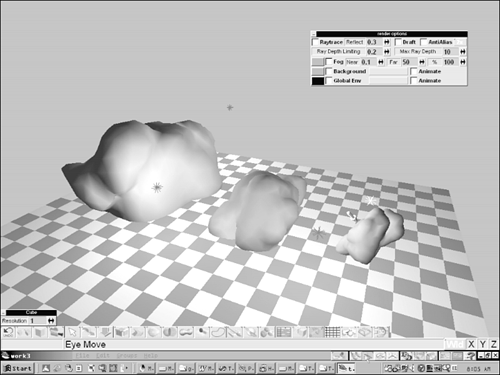Enable the Raytrace checkbox
Viewport: 500px width, 375px height.
(315, 42)
